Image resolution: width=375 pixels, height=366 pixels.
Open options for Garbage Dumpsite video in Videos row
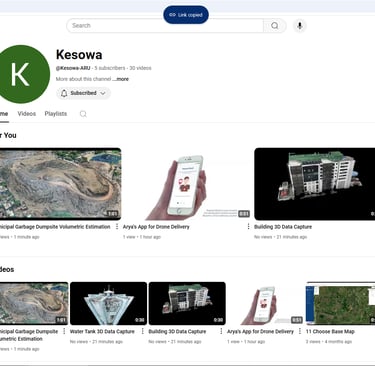pos(64,331)
